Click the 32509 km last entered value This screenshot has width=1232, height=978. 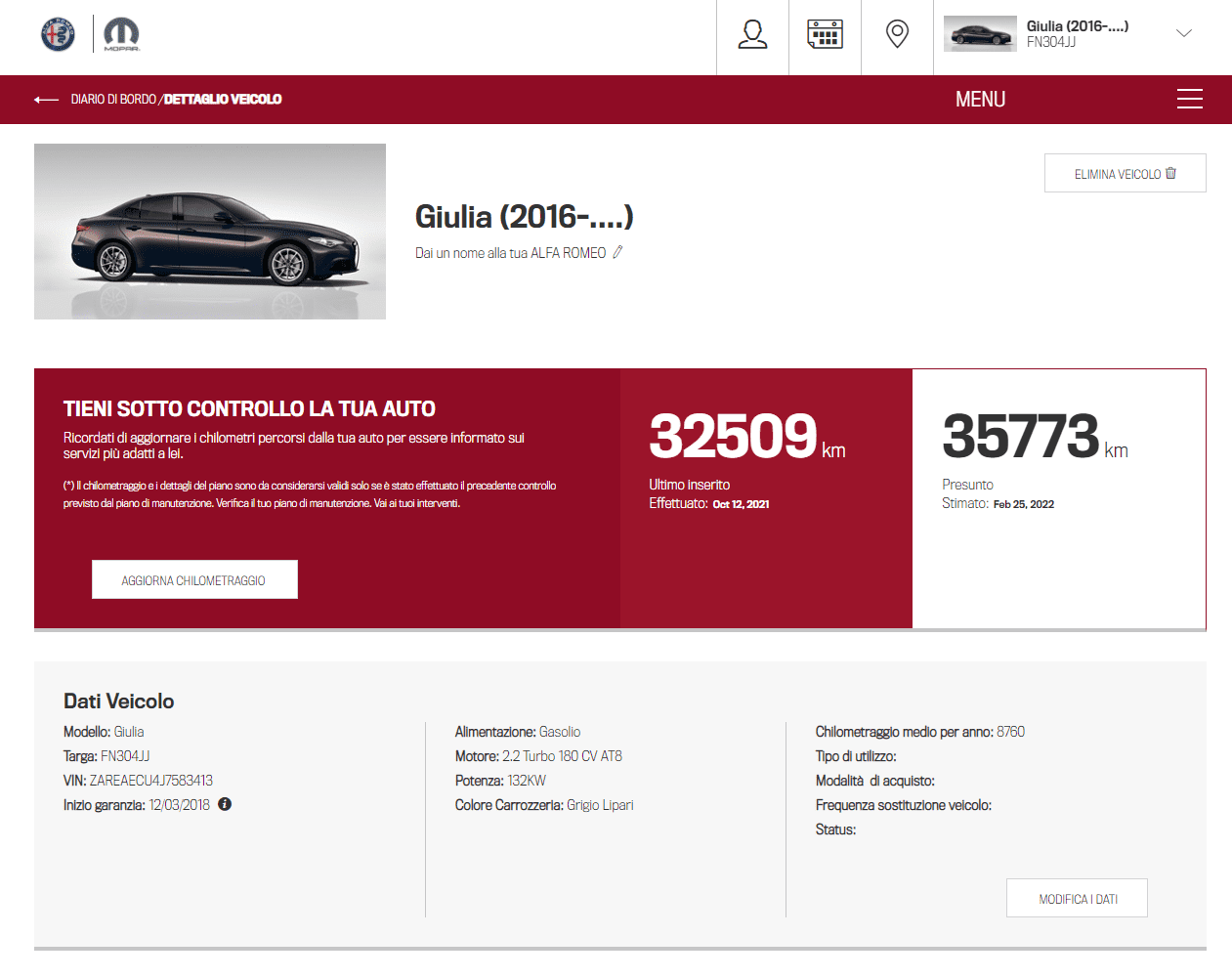pyautogui.click(x=747, y=436)
